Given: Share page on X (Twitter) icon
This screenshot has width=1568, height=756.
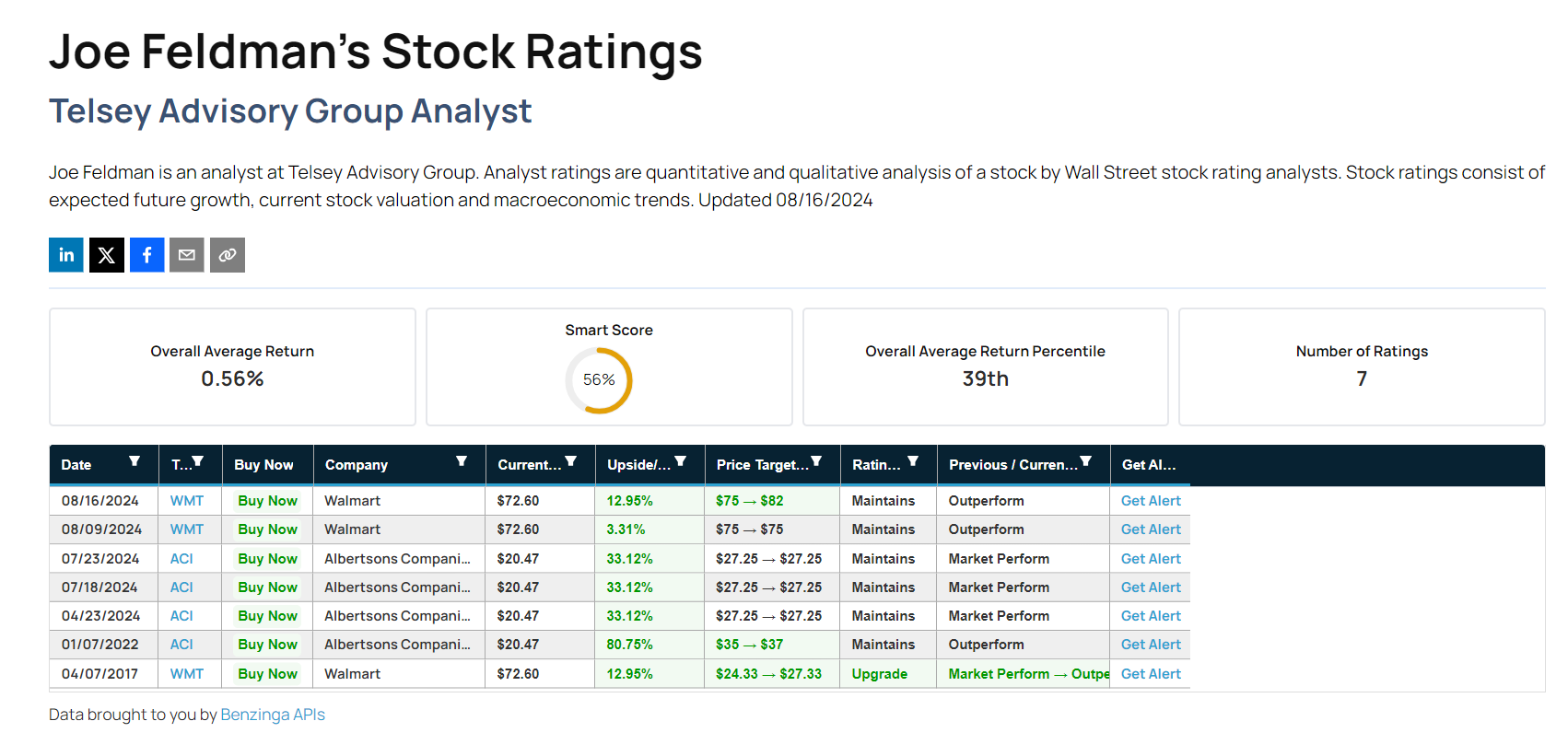Looking at the screenshot, I should 107,255.
